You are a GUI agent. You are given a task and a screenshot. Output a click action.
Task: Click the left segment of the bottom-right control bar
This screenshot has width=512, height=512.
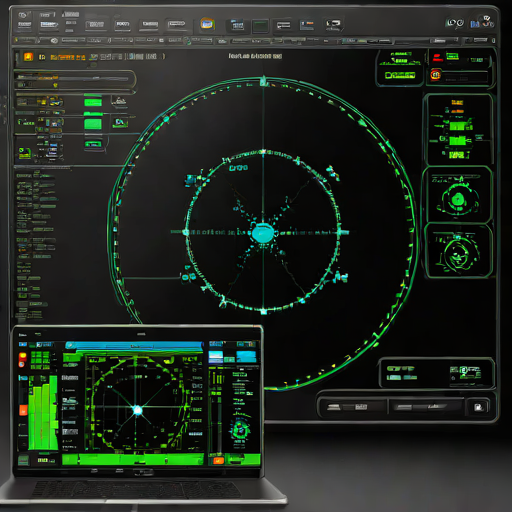pyautogui.click(x=353, y=407)
